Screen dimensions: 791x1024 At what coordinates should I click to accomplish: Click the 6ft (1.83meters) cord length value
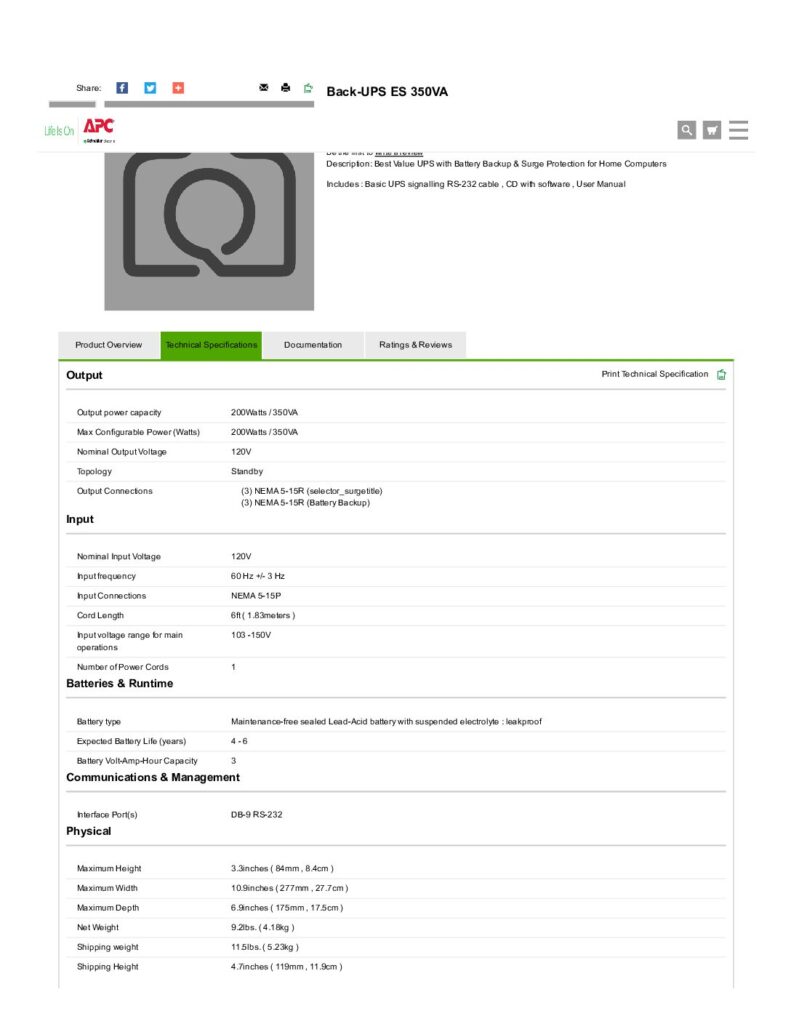click(263, 615)
